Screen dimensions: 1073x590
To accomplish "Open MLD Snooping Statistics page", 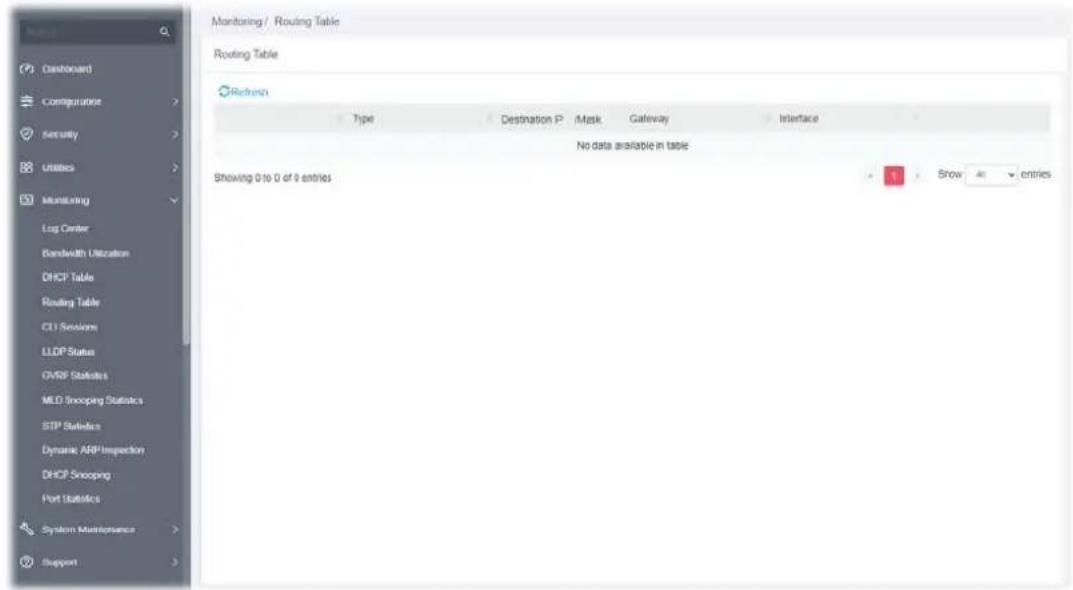I will tap(92, 400).
